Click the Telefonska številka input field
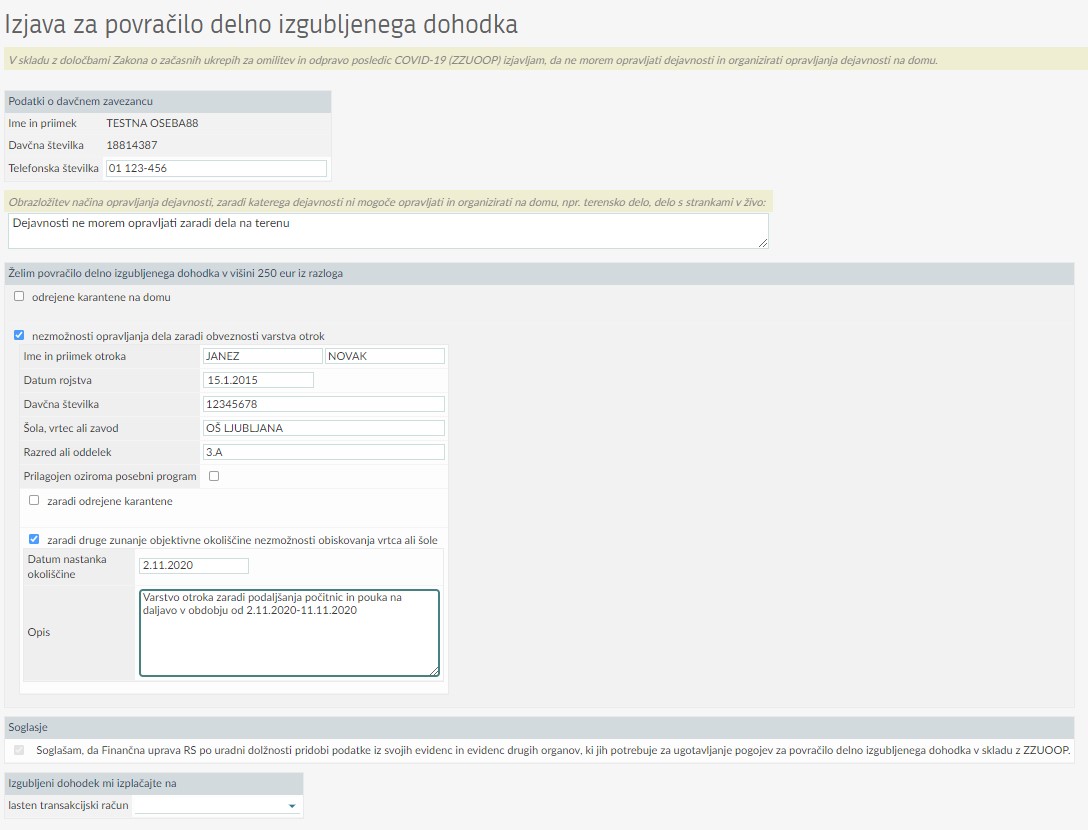This screenshot has height=830, width=1088. click(x=216, y=168)
